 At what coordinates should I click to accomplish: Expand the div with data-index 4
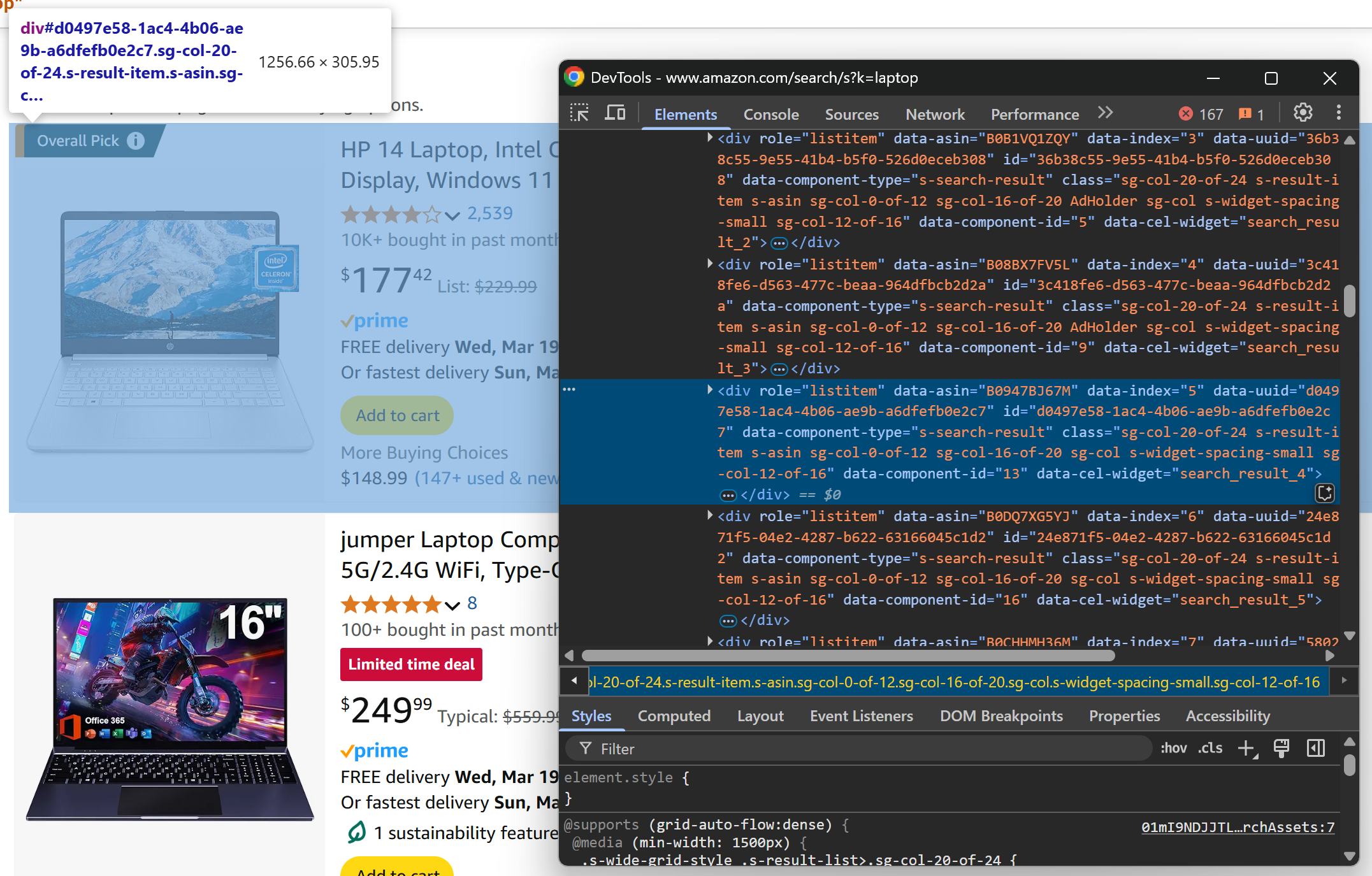click(x=709, y=264)
